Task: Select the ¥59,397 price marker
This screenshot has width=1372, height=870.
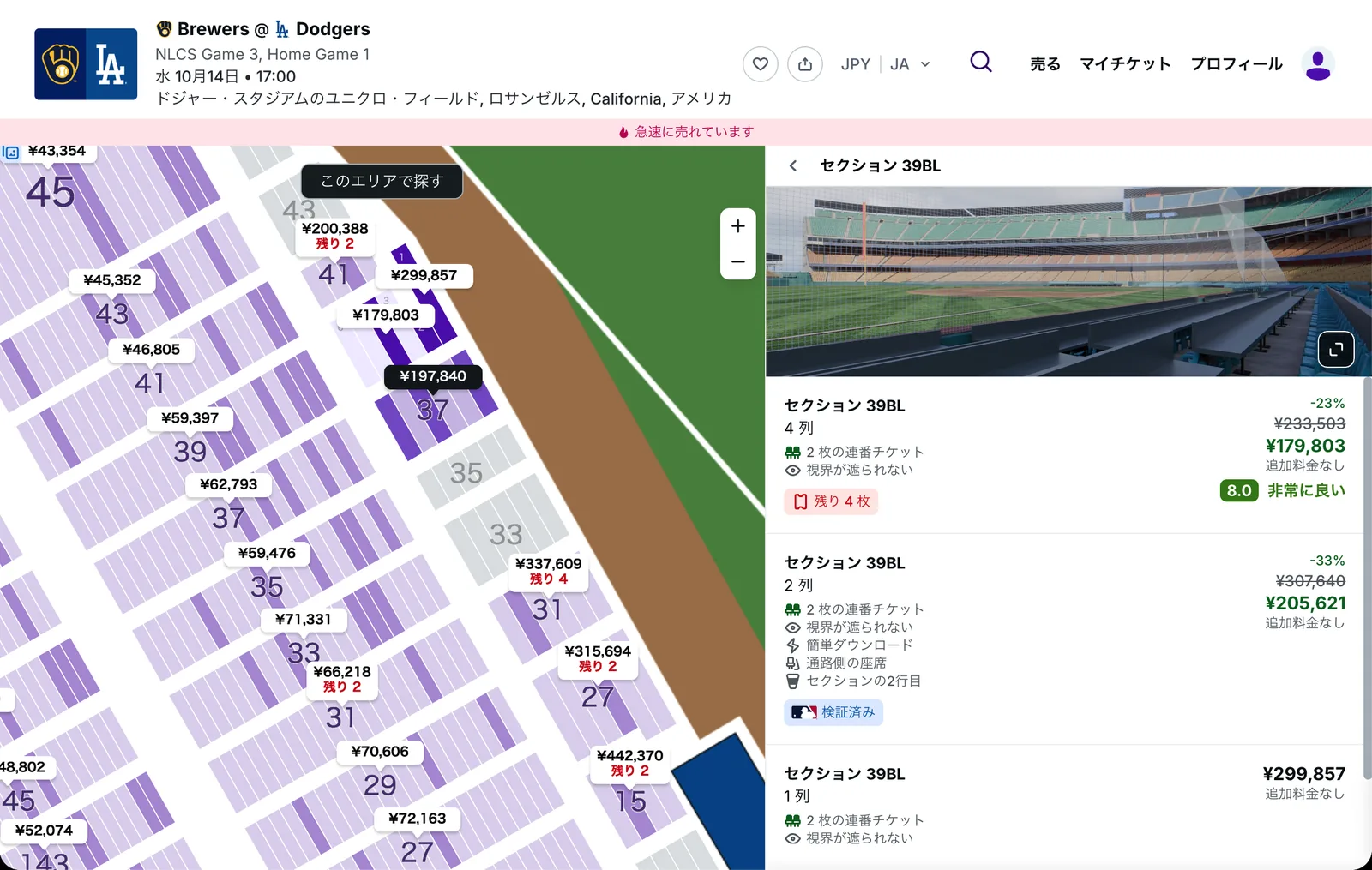Action: pos(190,418)
